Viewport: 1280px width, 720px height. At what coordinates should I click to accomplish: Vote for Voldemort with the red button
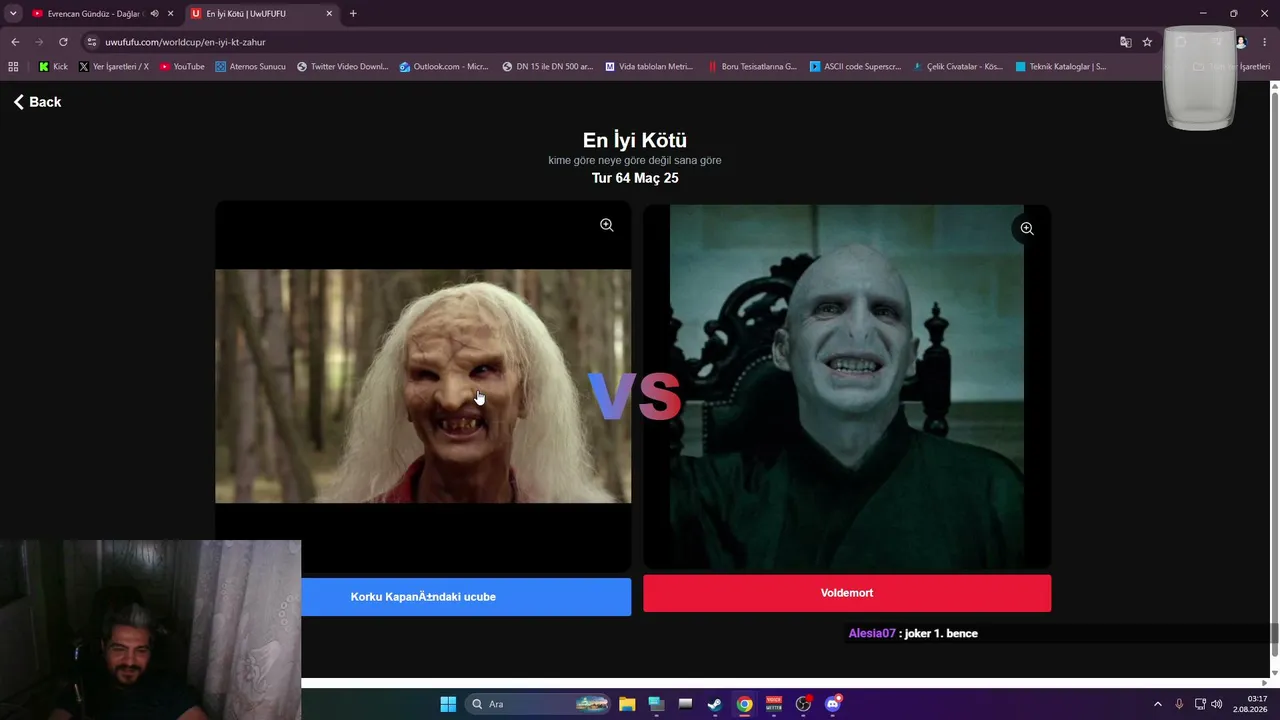coord(847,593)
